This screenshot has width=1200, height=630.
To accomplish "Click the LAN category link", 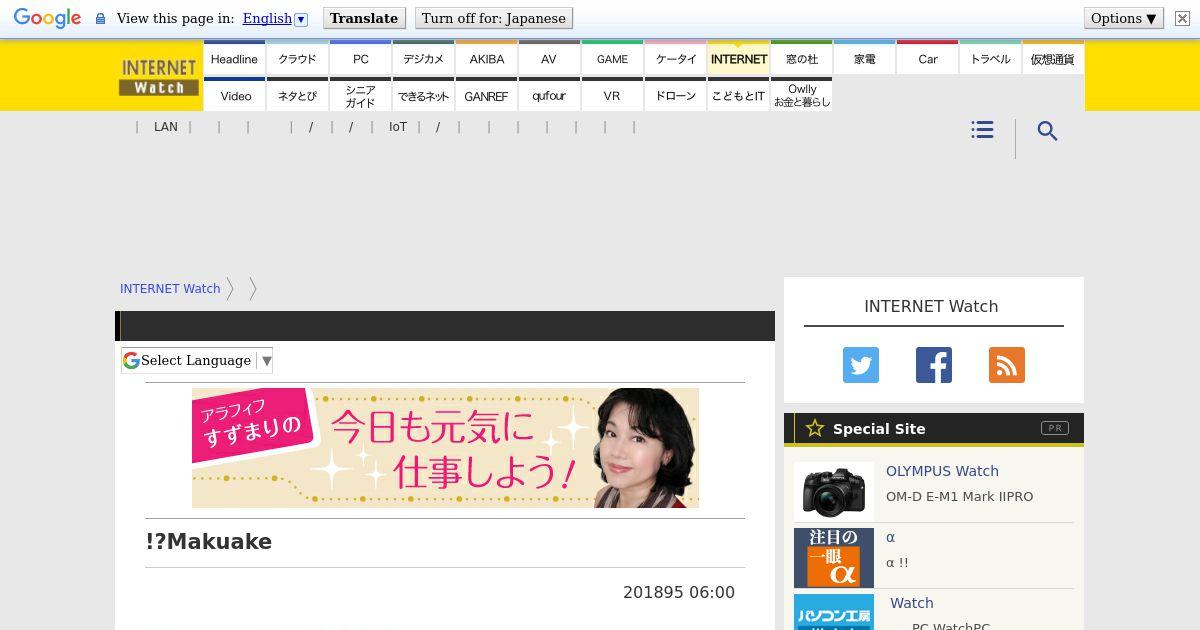I will pos(166,127).
